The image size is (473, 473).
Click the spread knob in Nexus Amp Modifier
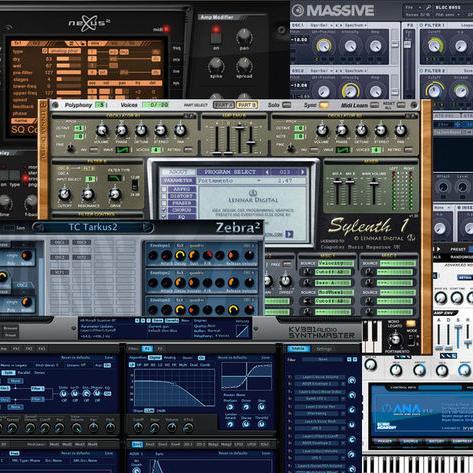click(x=244, y=65)
